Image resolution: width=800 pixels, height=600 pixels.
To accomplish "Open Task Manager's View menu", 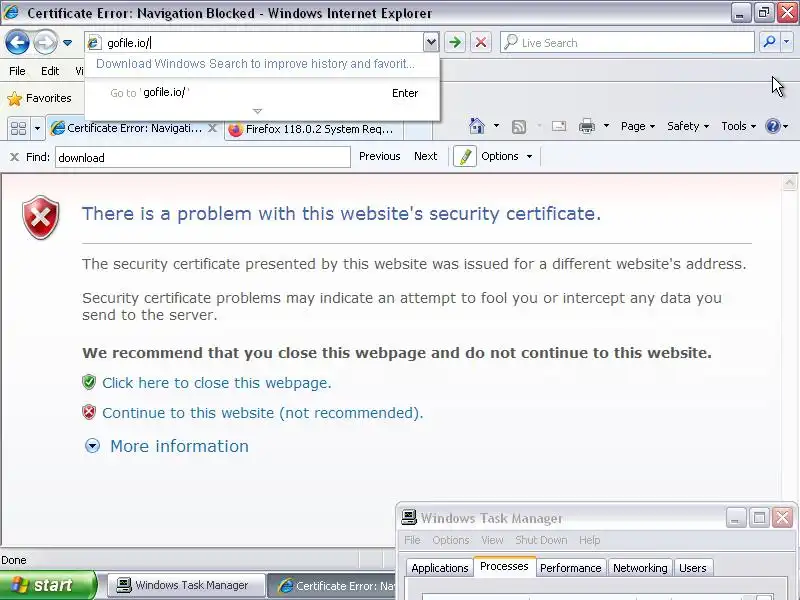I will click(492, 540).
